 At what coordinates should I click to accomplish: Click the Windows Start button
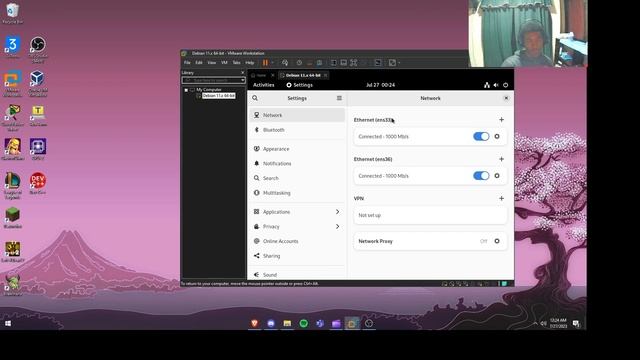click(8, 323)
